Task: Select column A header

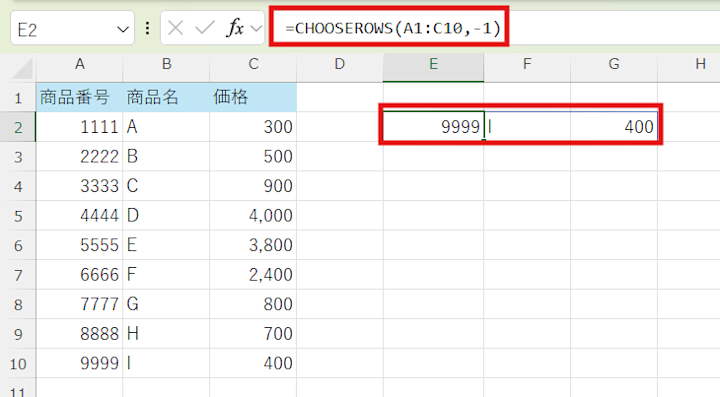Action: point(79,64)
